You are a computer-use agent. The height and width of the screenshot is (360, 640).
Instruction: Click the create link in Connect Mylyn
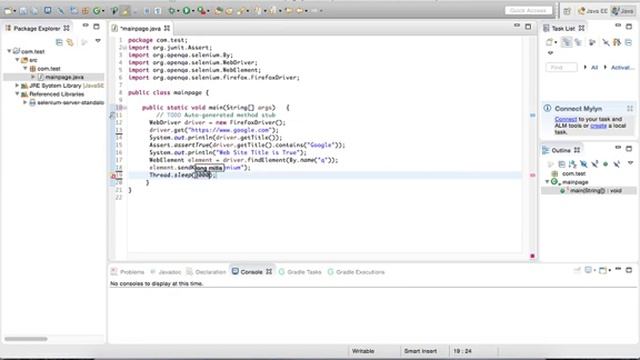[598, 126]
